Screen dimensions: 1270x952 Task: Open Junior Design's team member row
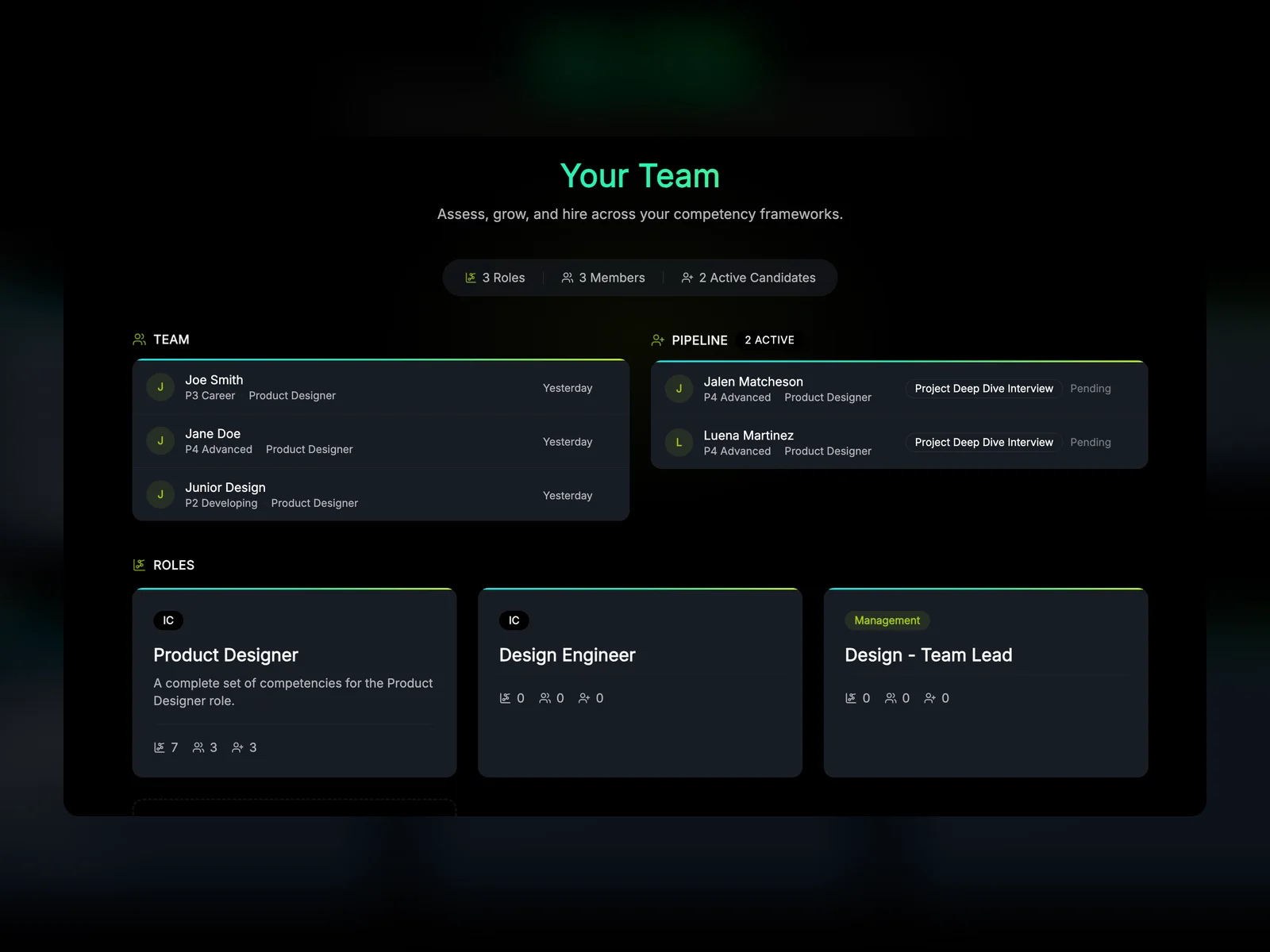click(x=381, y=494)
